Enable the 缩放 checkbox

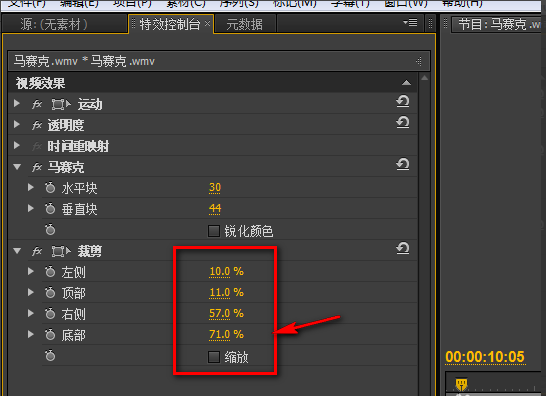213,357
